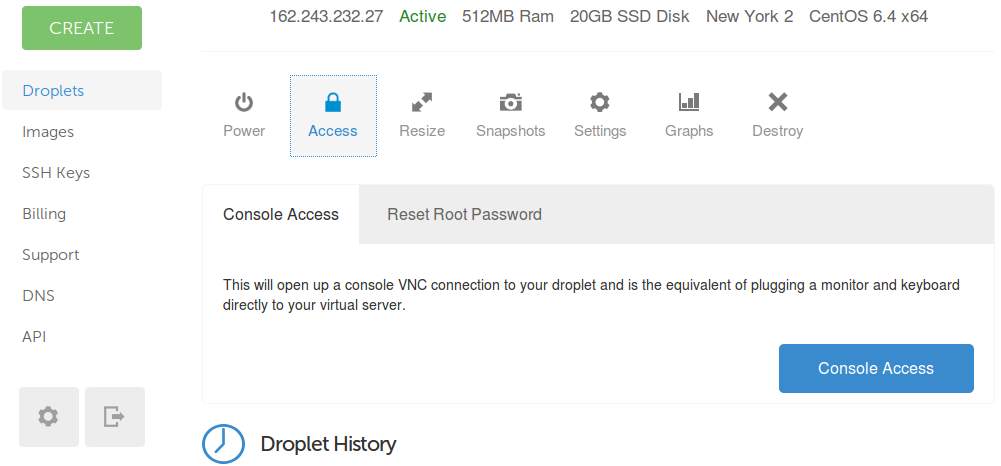Screen dimensions: 1001x466
Task: Select the Access lock icon
Action: coord(333,102)
